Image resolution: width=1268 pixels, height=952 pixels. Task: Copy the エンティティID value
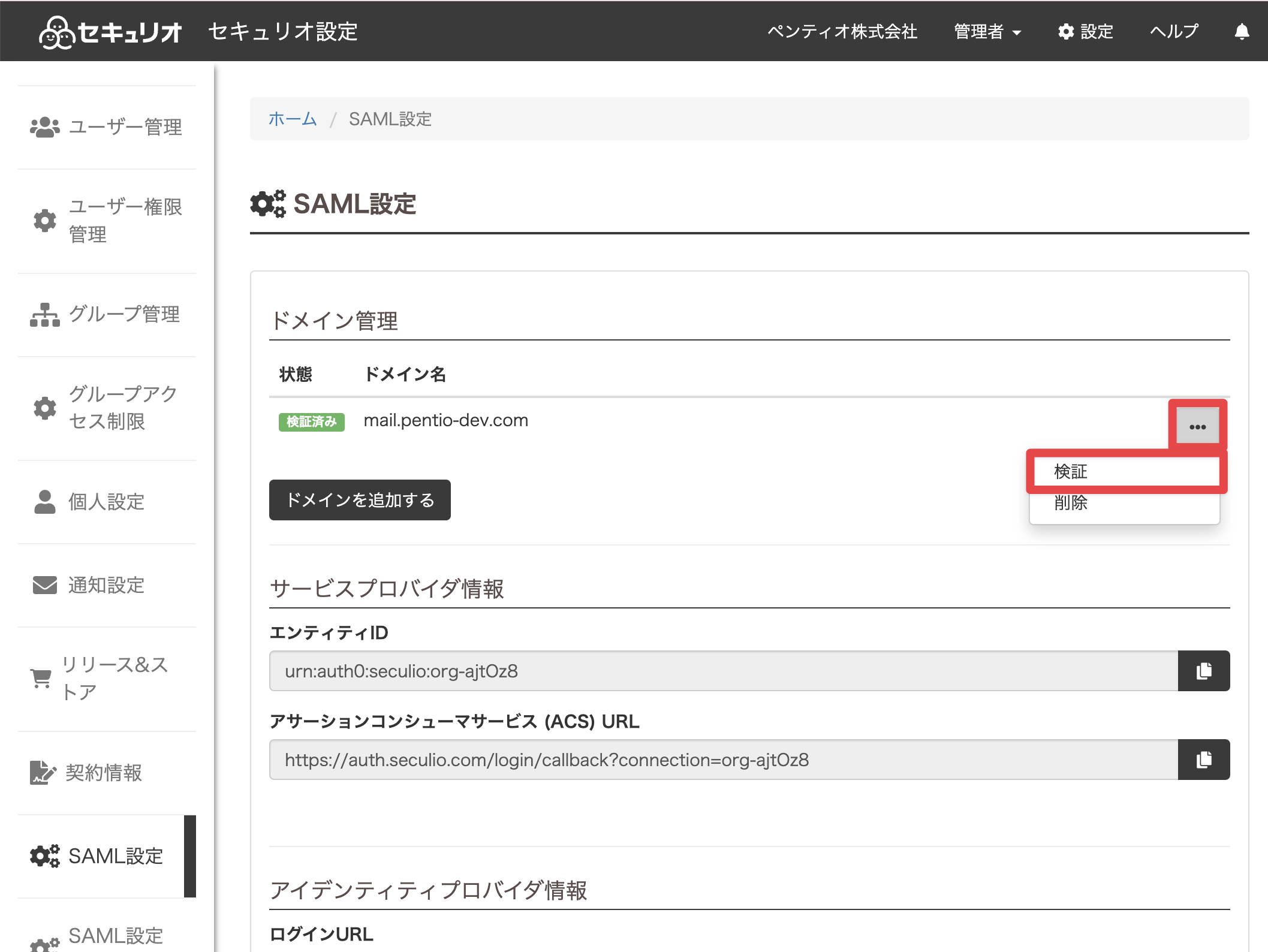1204,671
